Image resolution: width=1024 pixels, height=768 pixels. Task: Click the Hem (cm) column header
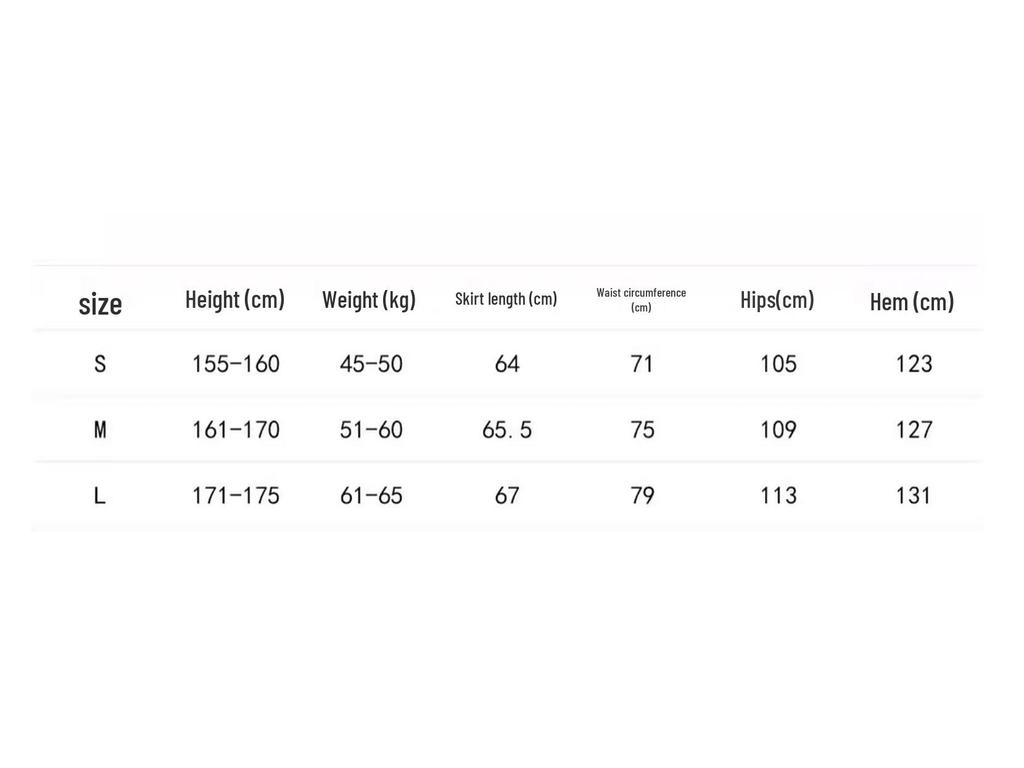(x=912, y=302)
